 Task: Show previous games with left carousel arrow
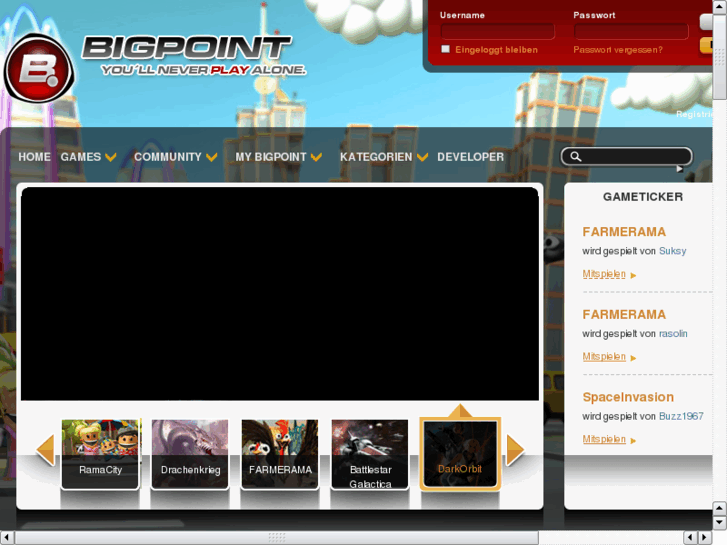click(45, 449)
